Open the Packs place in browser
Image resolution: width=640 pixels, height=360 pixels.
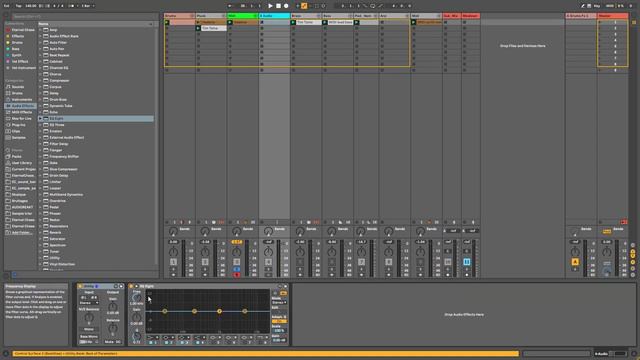coord(16,156)
